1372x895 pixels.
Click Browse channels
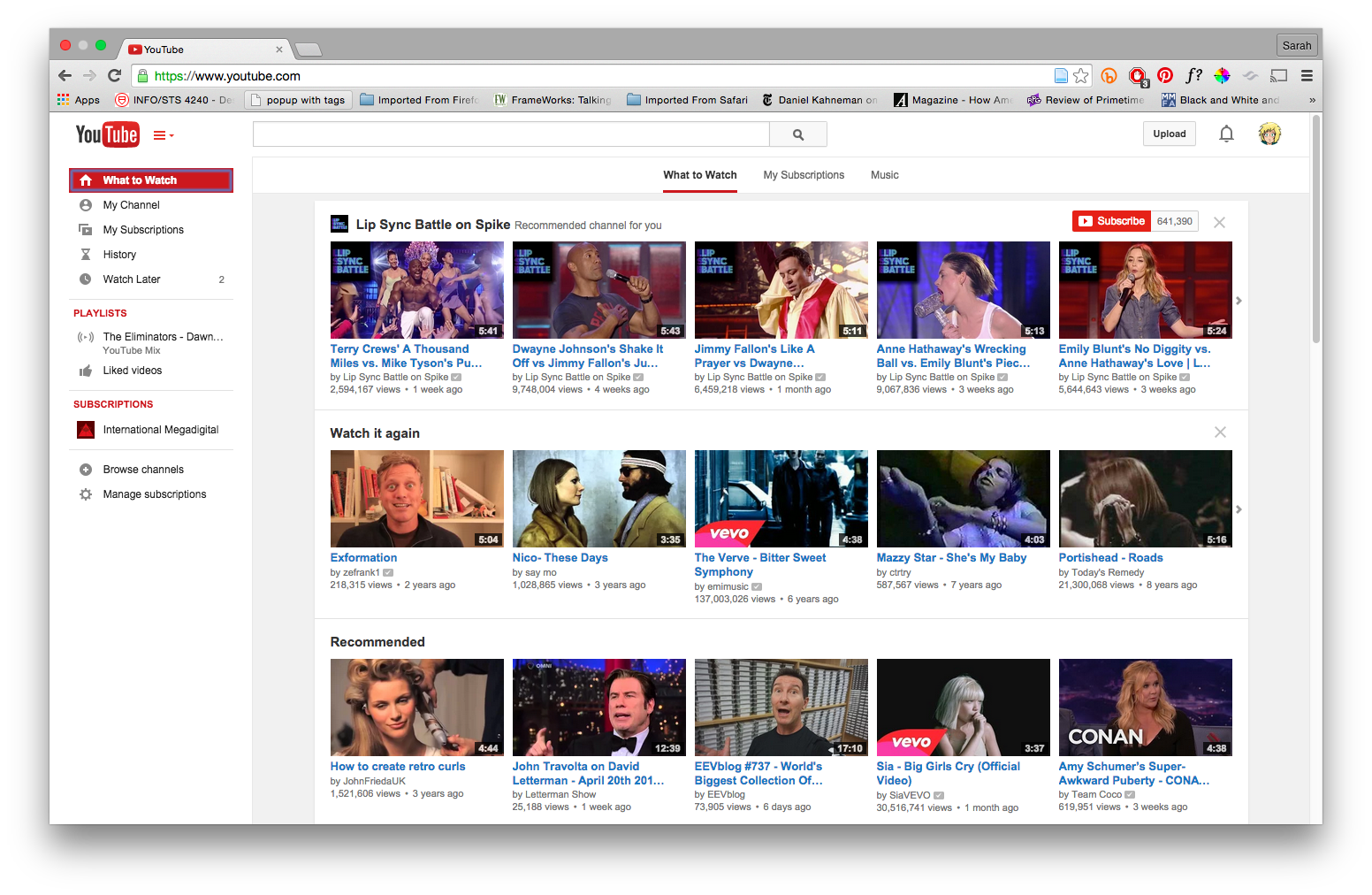click(x=151, y=470)
